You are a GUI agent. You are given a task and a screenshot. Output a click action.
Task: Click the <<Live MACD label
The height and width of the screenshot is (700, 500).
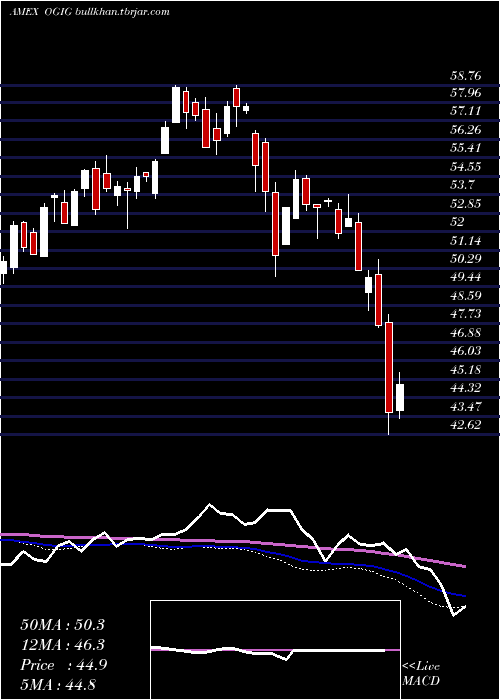pyautogui.click(x=421, y=674)
